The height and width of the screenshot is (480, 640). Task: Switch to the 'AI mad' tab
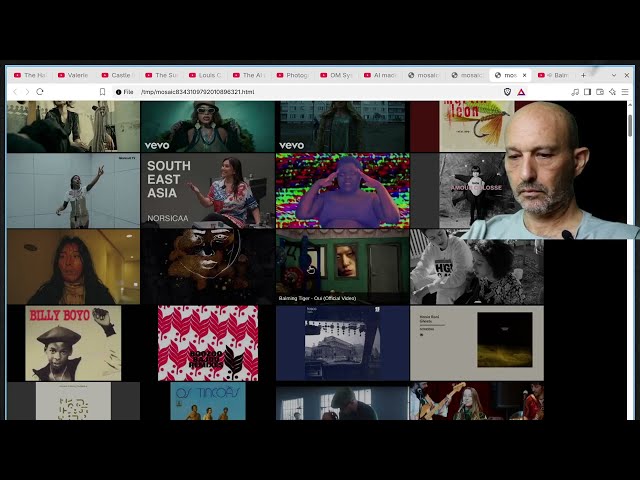[380, 75]
